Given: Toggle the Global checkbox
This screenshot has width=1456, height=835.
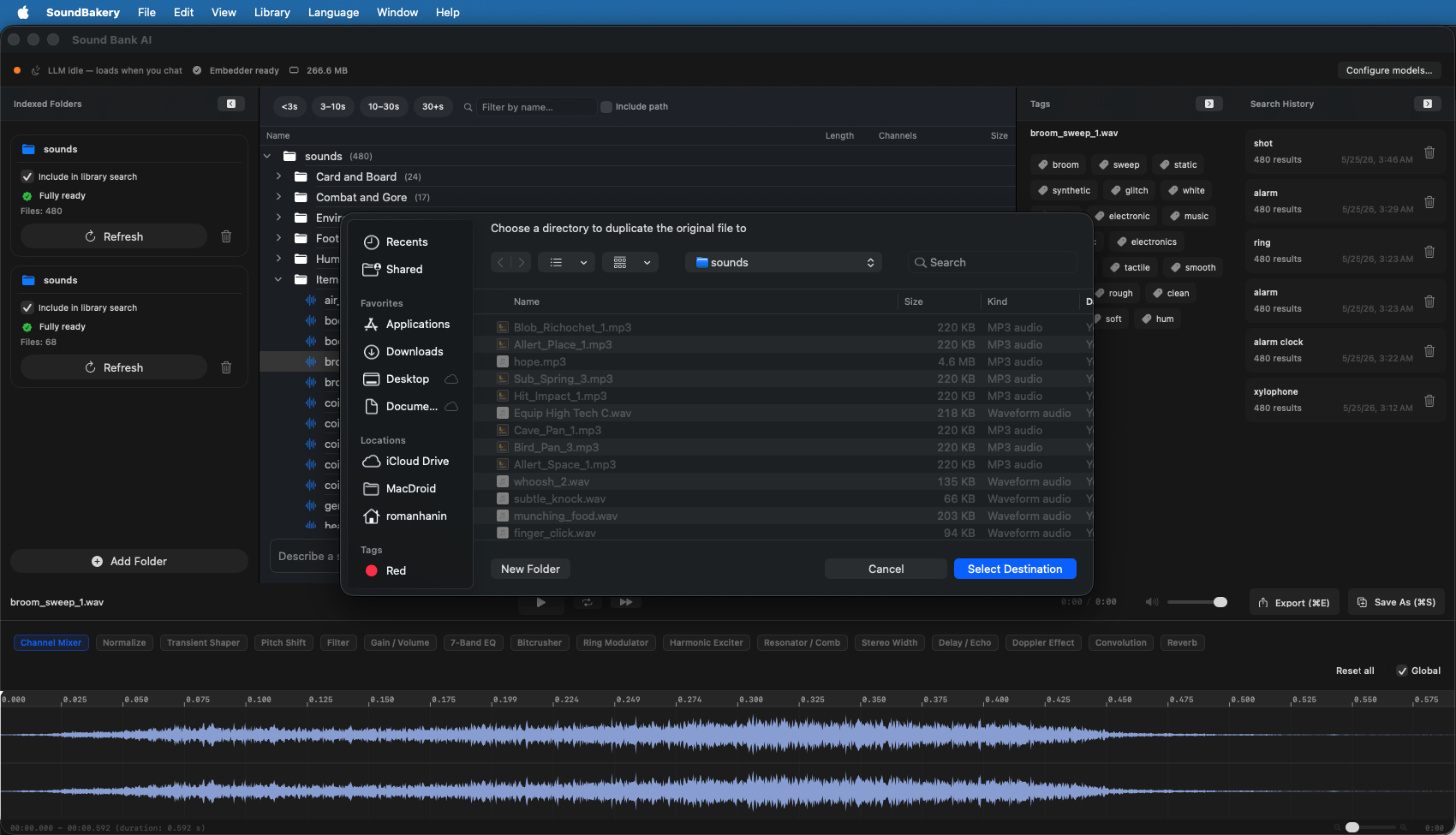Looking at the screenshot, I should (1402, 671).
